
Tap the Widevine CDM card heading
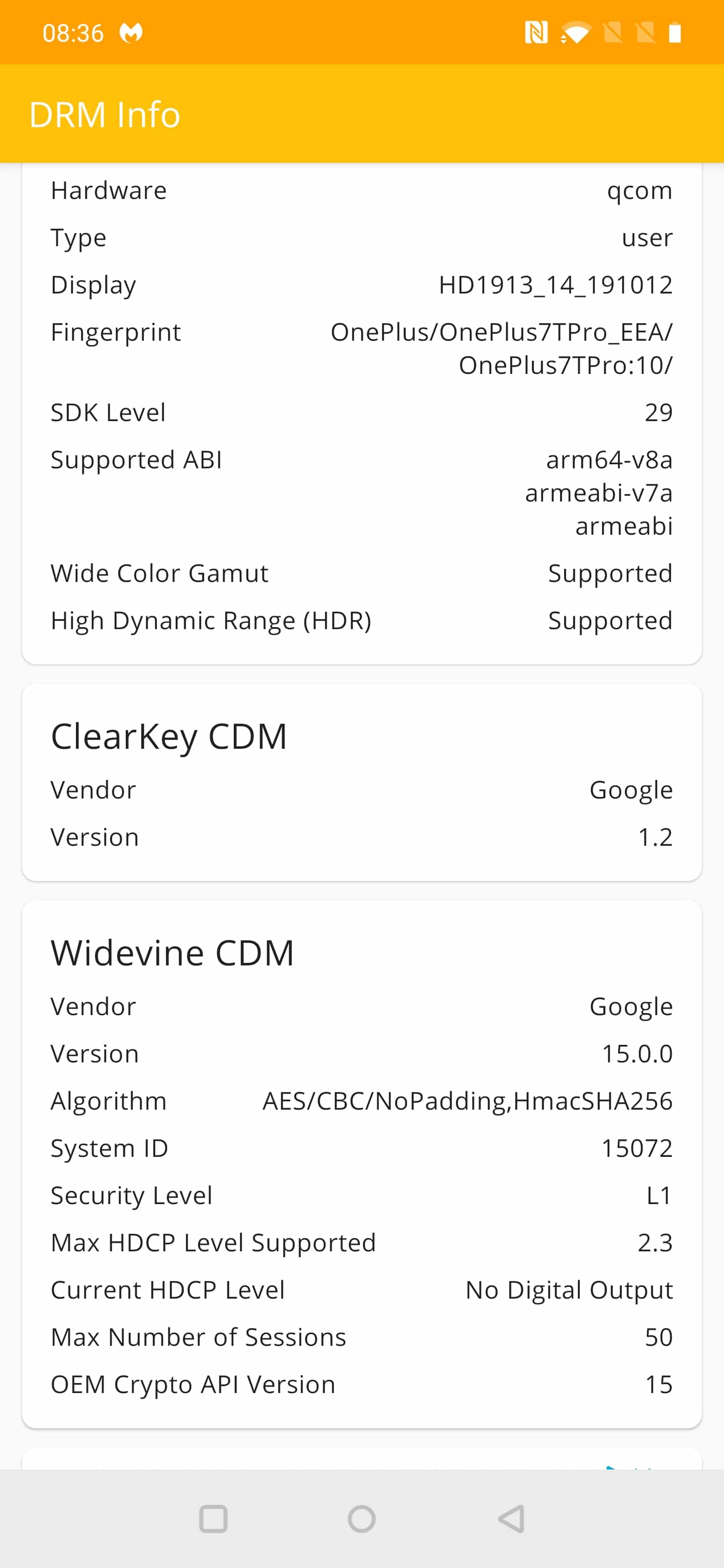pos(172,952)
